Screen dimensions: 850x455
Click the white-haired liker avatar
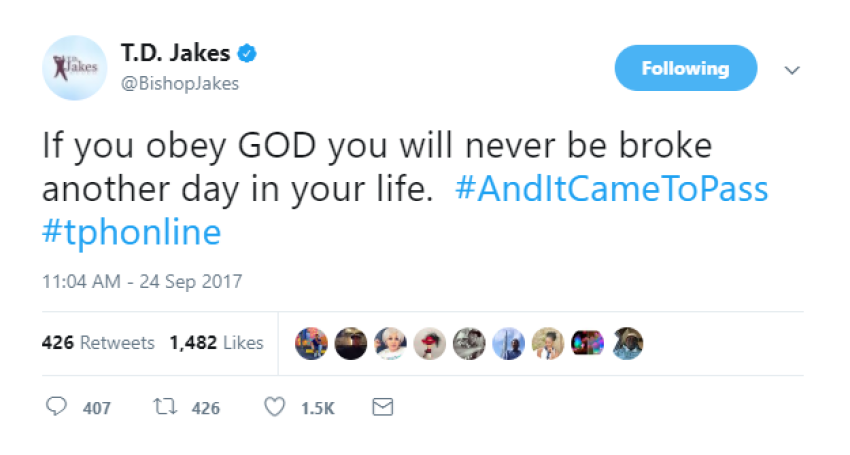click(x=390, y=343)
